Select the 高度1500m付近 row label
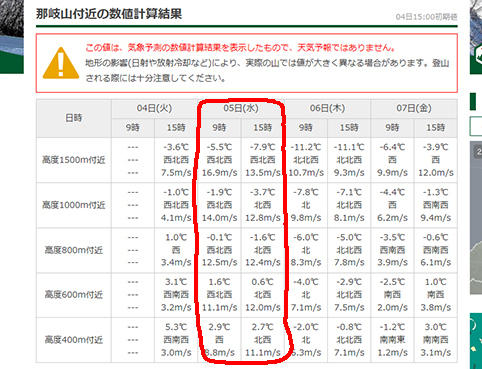The image size is (482, 369). [x=74, y=160]
